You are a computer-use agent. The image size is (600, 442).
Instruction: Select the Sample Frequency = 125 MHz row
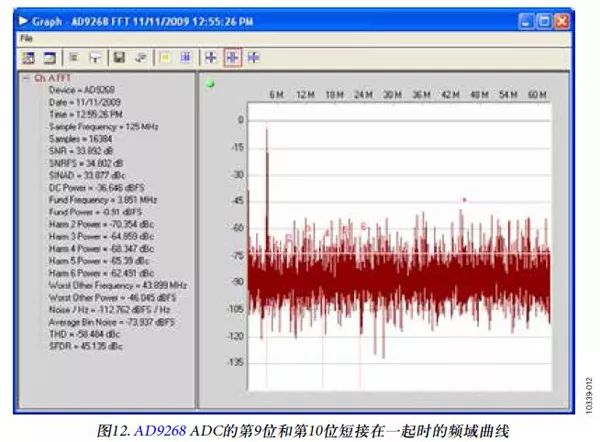[103, 127]
